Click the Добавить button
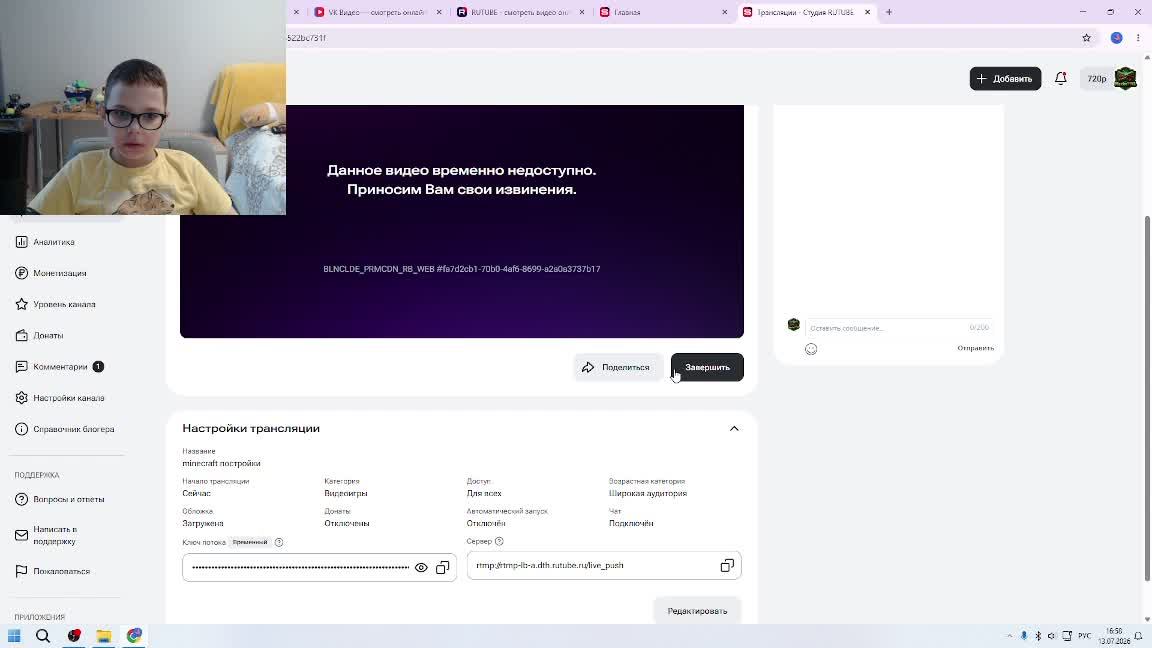1152x648 pixels. pos(1005,79)
